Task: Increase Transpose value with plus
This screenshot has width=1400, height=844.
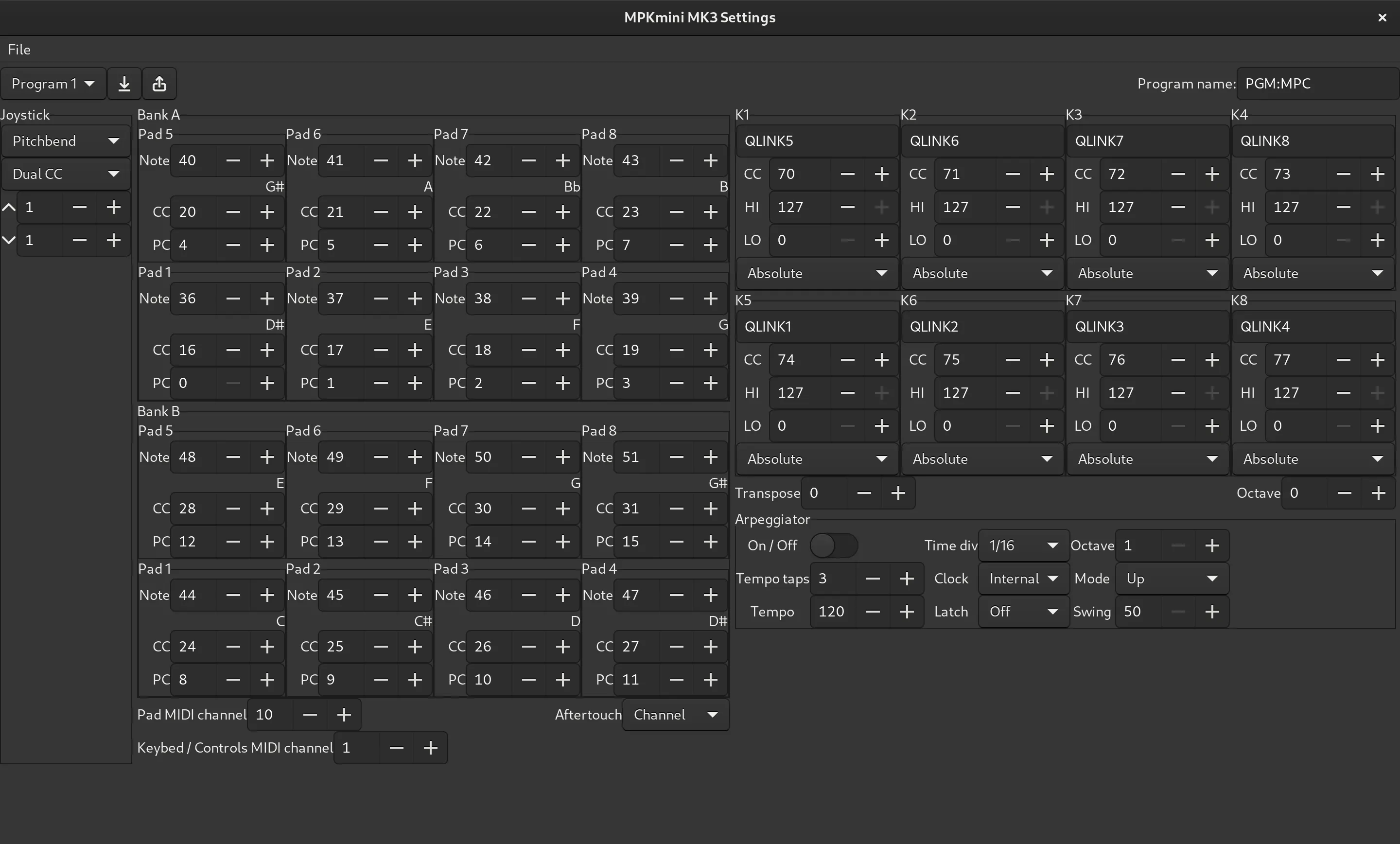Action: tap(898, 493)
